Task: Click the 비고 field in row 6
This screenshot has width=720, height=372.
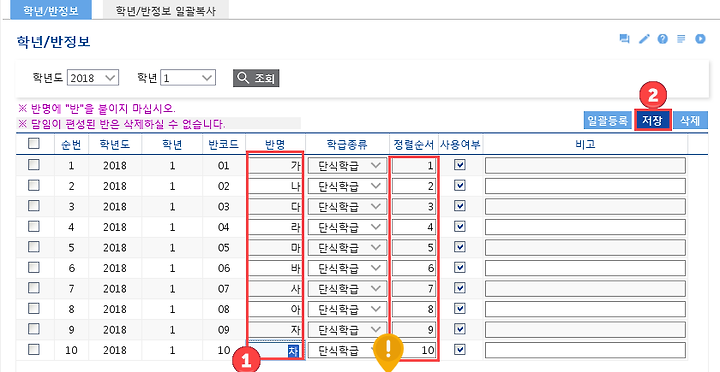Action: [x=585, y=268]
